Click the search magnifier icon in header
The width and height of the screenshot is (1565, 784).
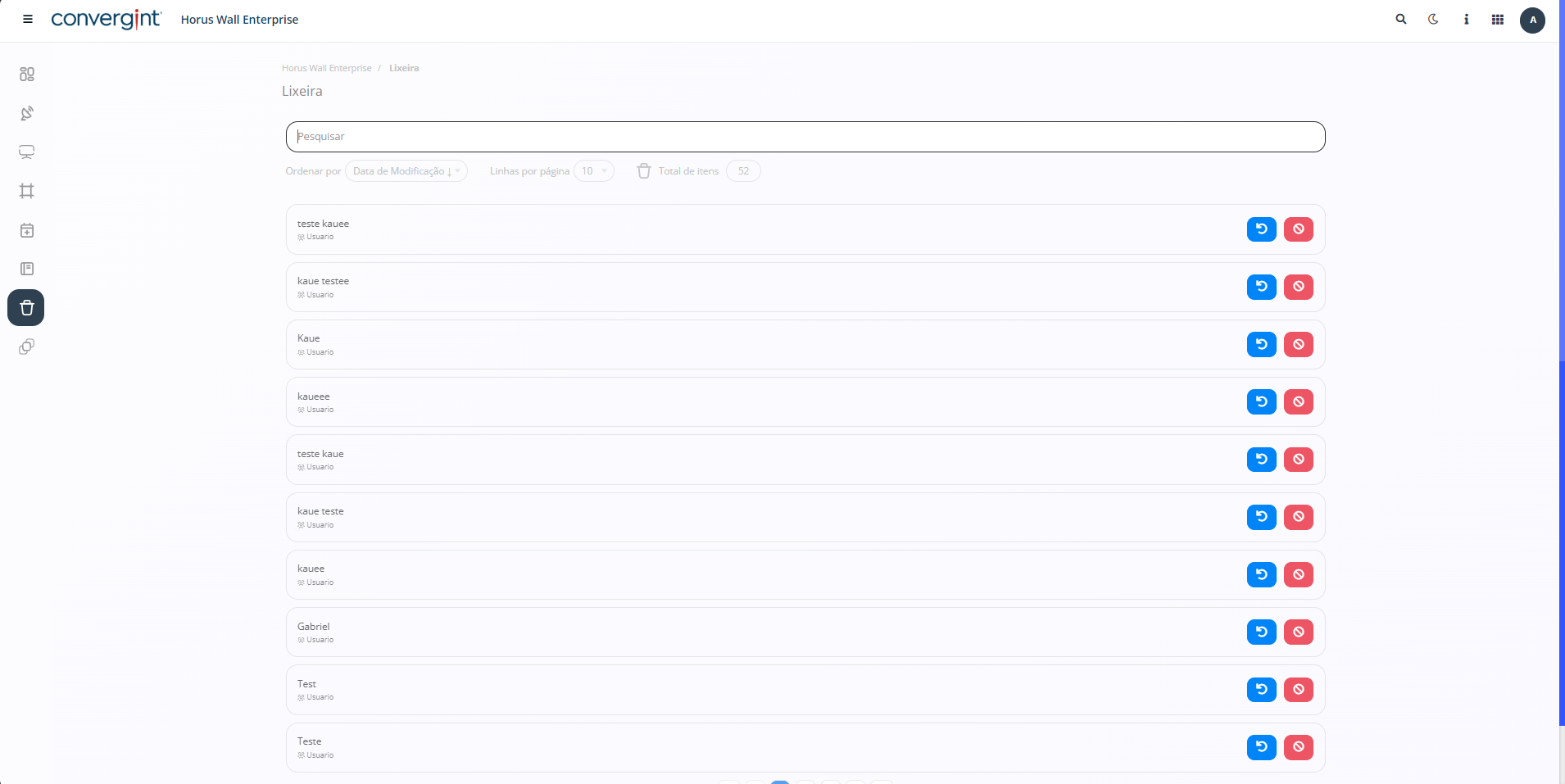1401,20
